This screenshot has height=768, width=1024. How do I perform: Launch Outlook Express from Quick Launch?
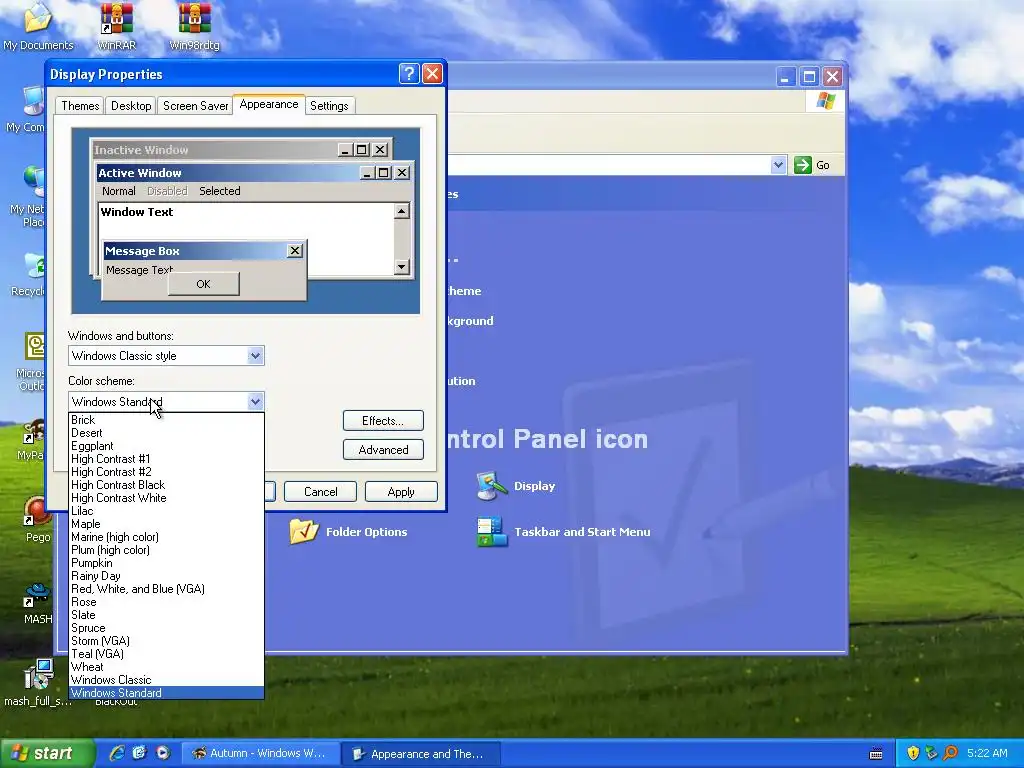pos(139,753)
